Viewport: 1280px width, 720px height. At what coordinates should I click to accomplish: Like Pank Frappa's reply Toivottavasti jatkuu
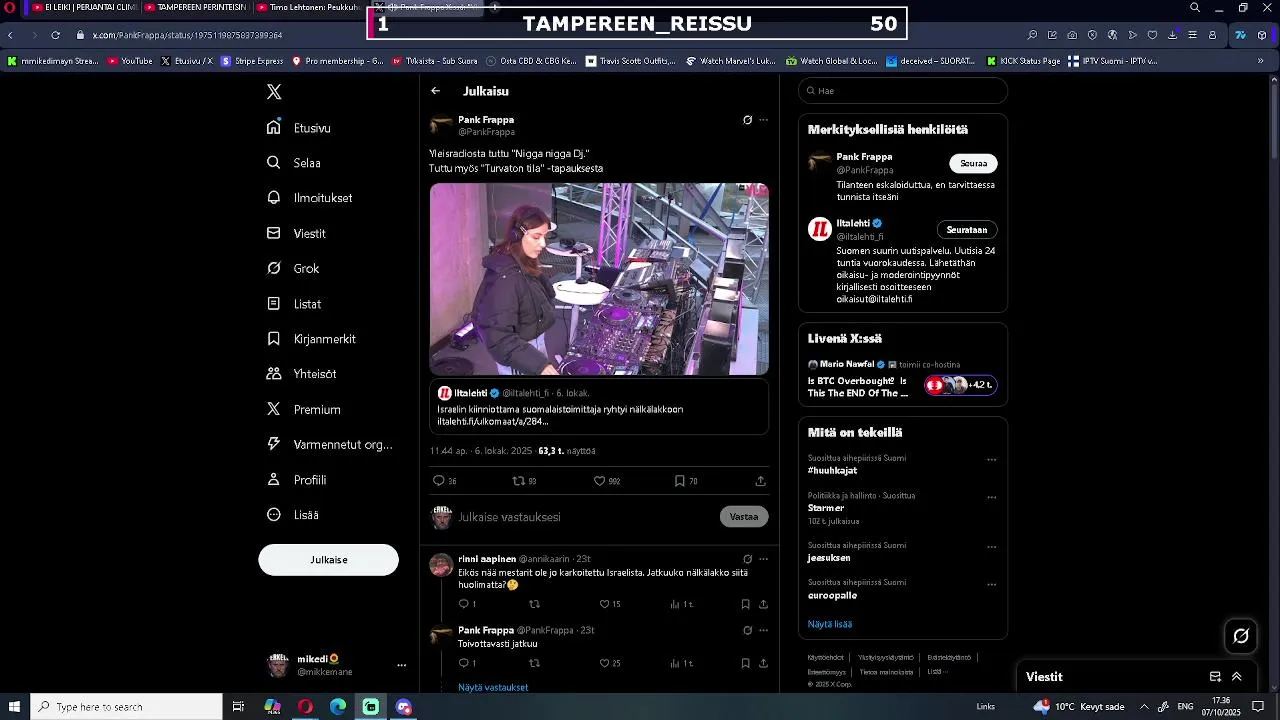coord(604,663)
